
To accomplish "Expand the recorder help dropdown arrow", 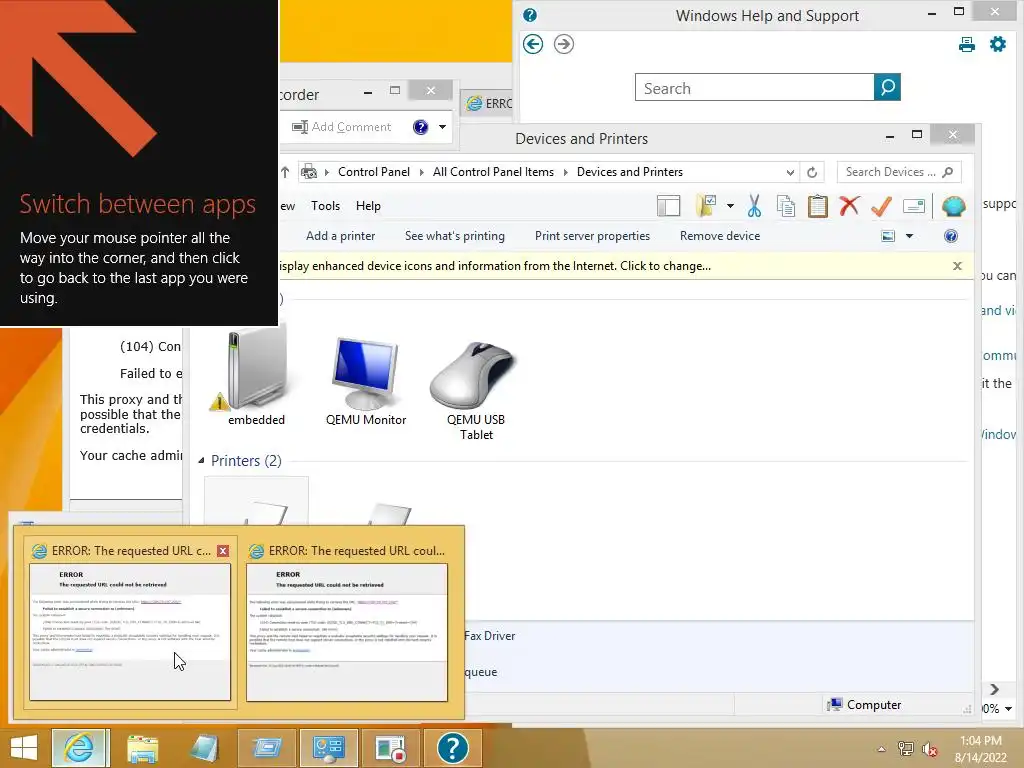I will (x=442, y=127).
